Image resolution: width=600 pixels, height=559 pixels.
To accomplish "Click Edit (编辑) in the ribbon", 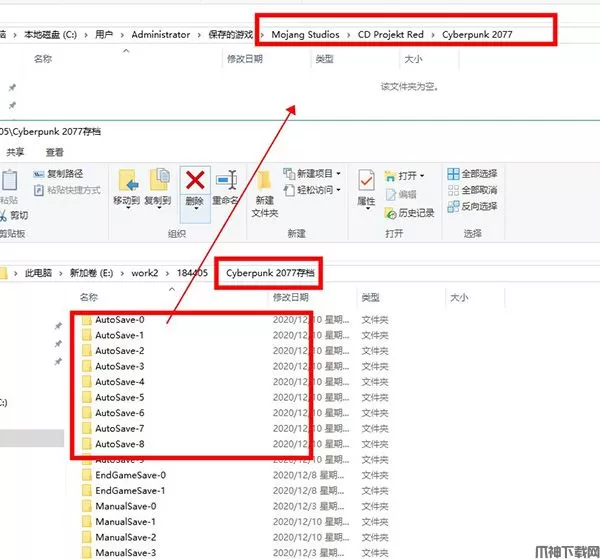I will [401, 194].
